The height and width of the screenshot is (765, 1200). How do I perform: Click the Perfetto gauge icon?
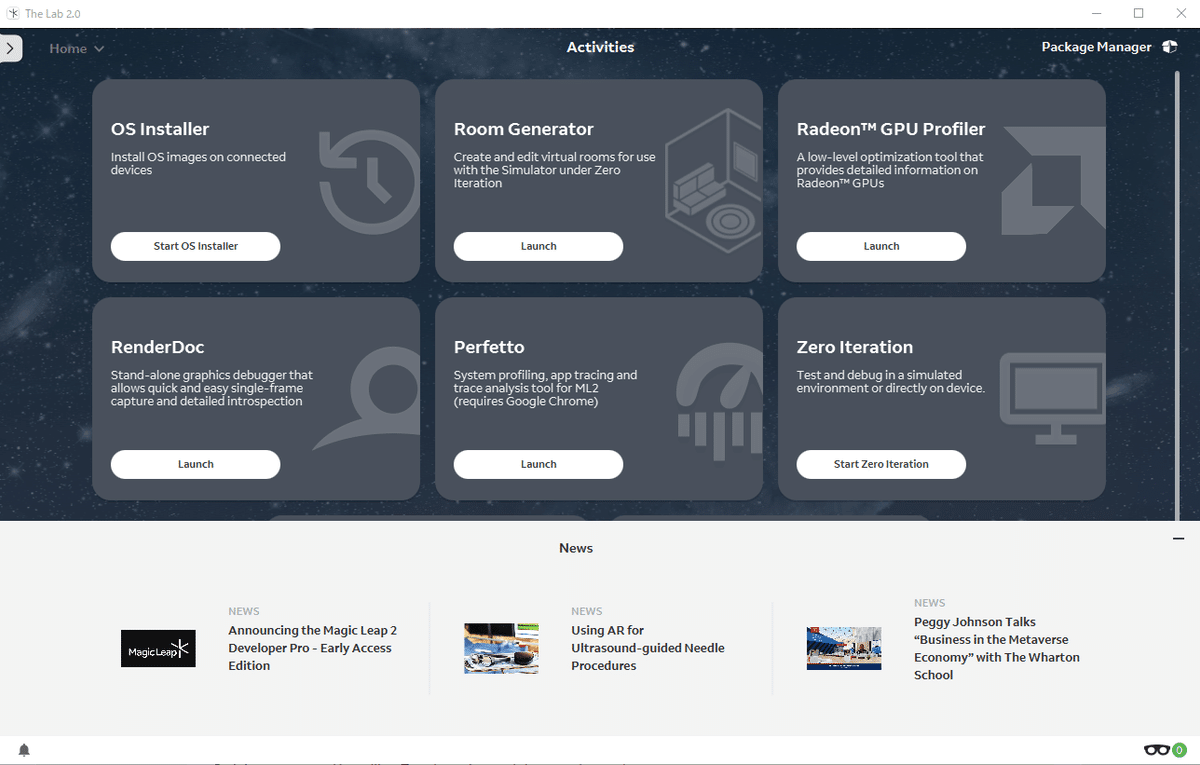point(720,400)
